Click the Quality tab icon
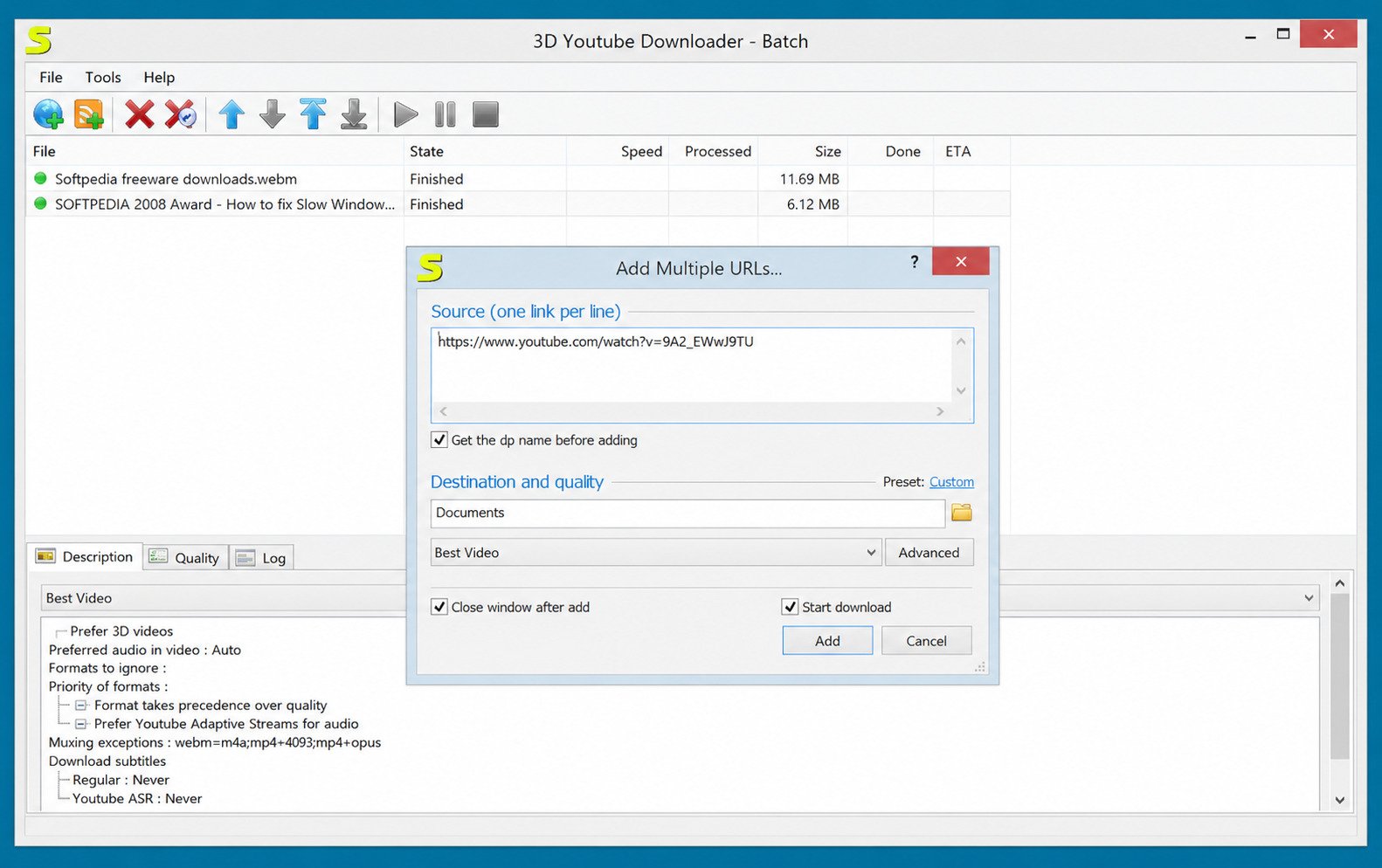 (x=158, y=557)
